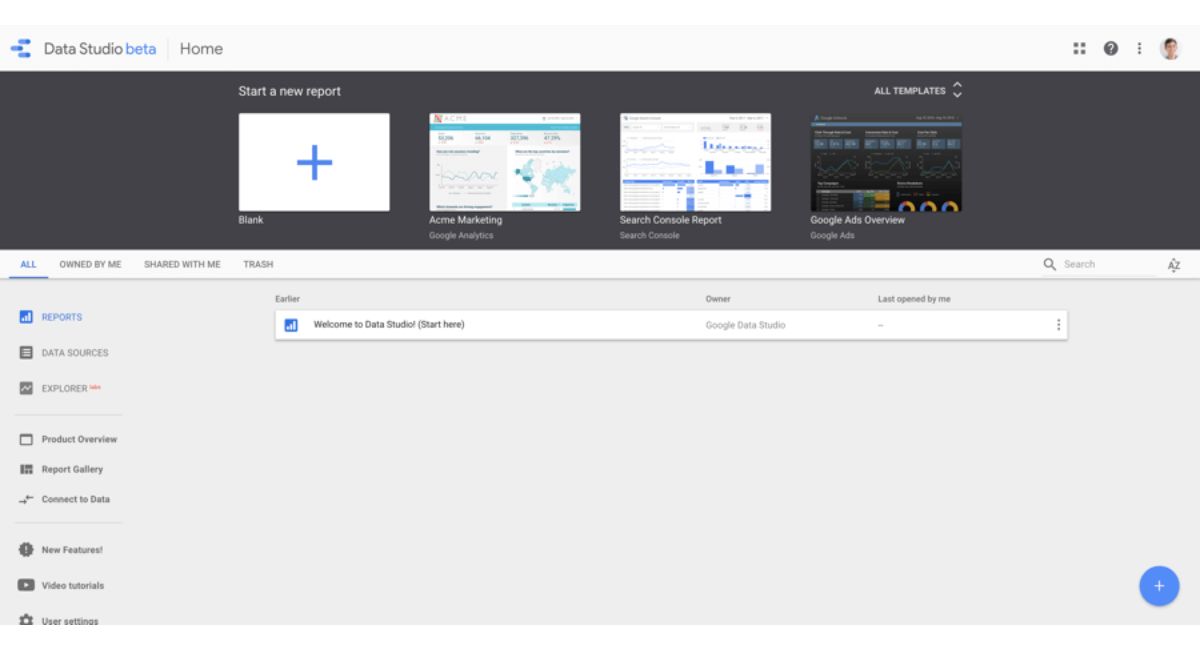Viewport: 1200px width, 650px height.
Task: Click the report icon beside Welcome to Data Studio
Action: point(291,325)
